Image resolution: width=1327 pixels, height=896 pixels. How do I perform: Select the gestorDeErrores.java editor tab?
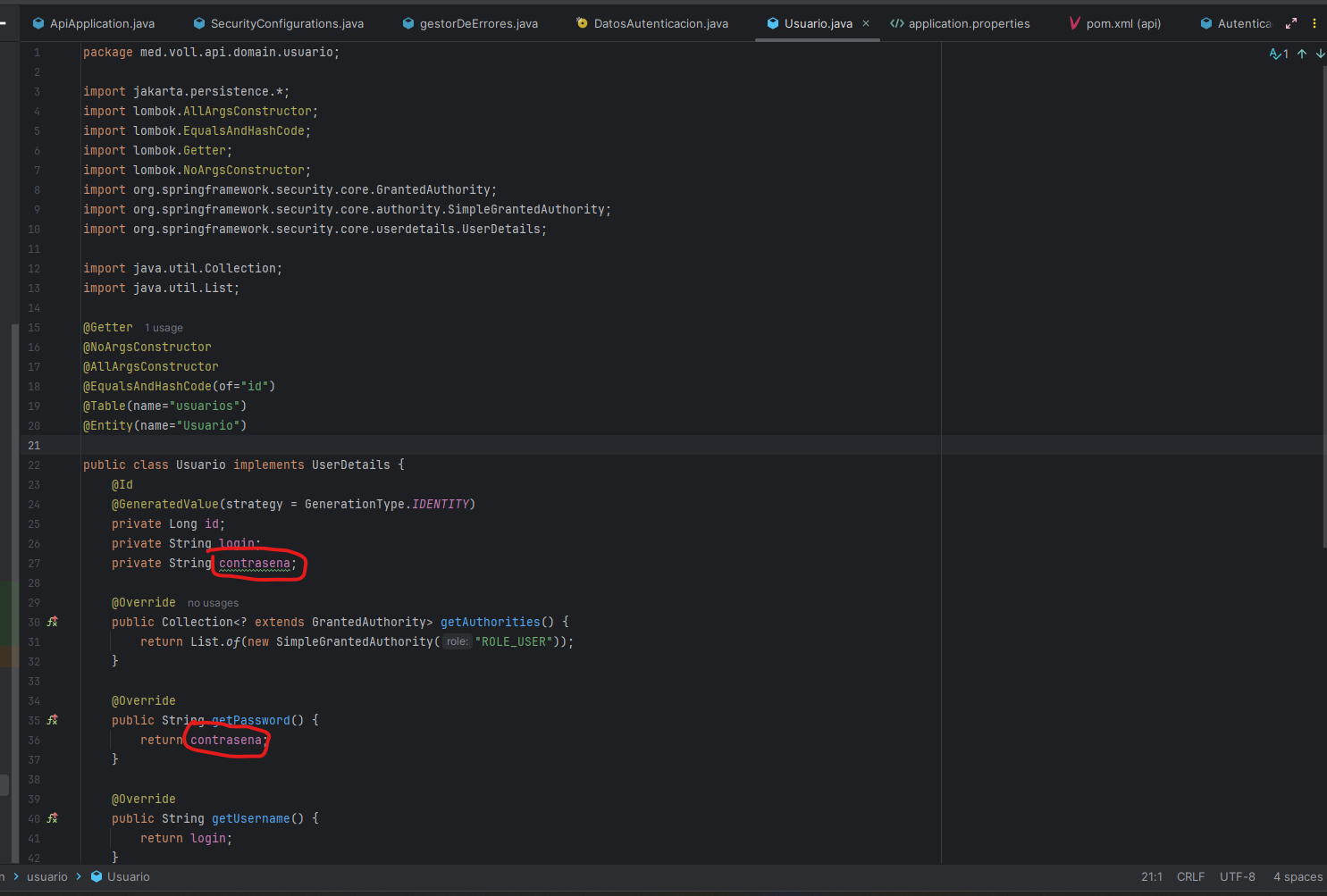[470, 23]
